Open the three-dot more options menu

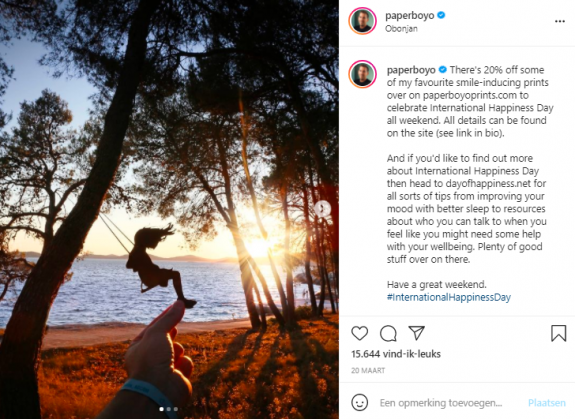click(x=560, y=21)
